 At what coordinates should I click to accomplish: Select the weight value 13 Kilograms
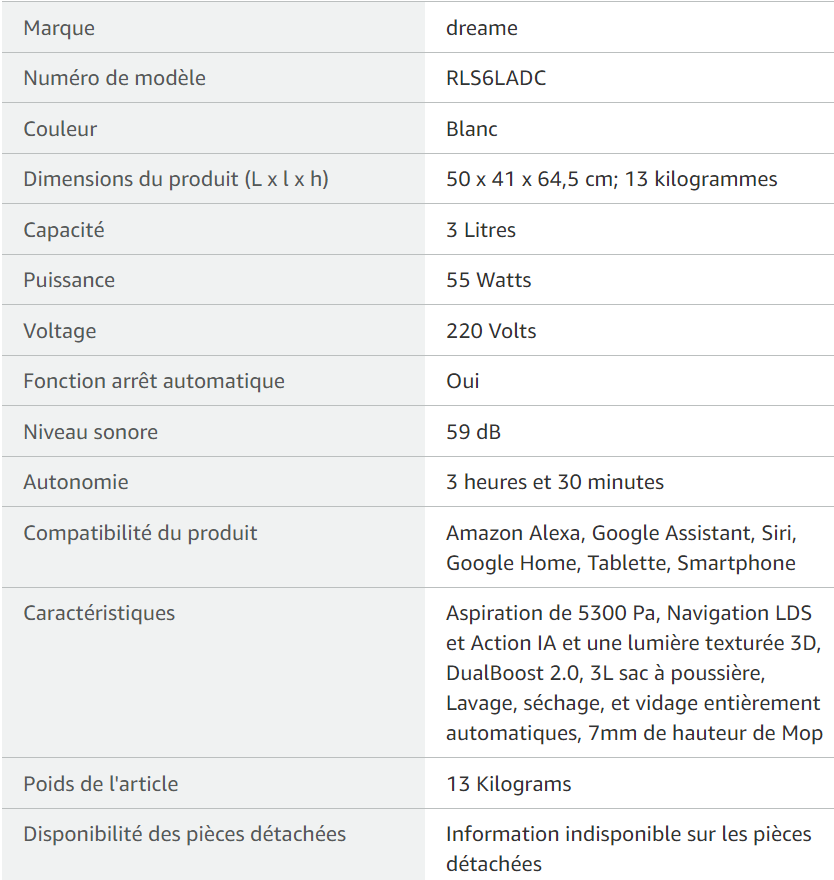click(x=508, y=784)
